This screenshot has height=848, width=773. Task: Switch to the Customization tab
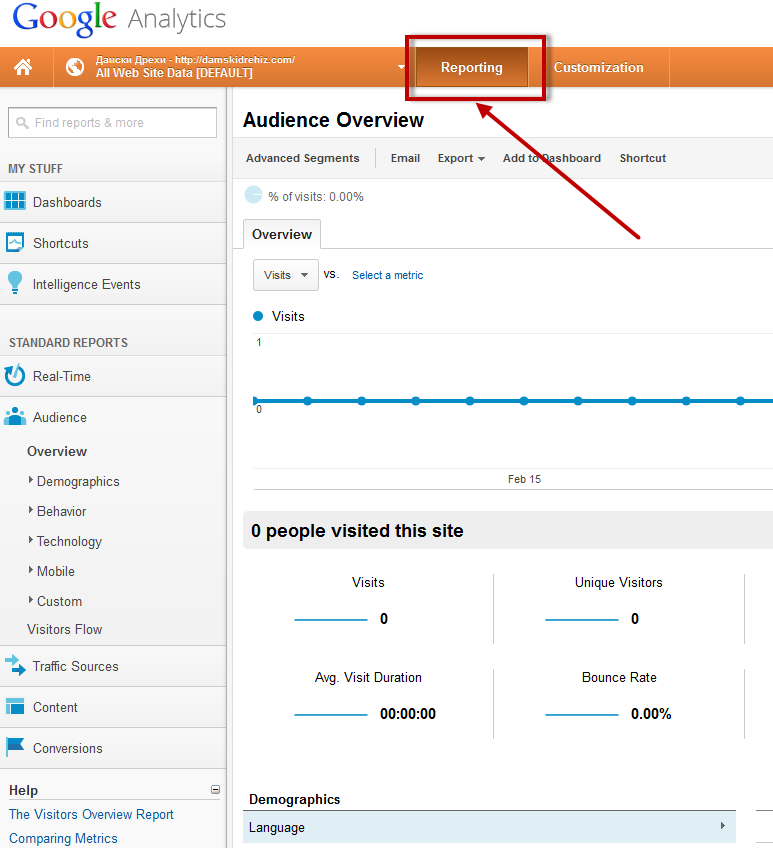[x=598, y=68]
